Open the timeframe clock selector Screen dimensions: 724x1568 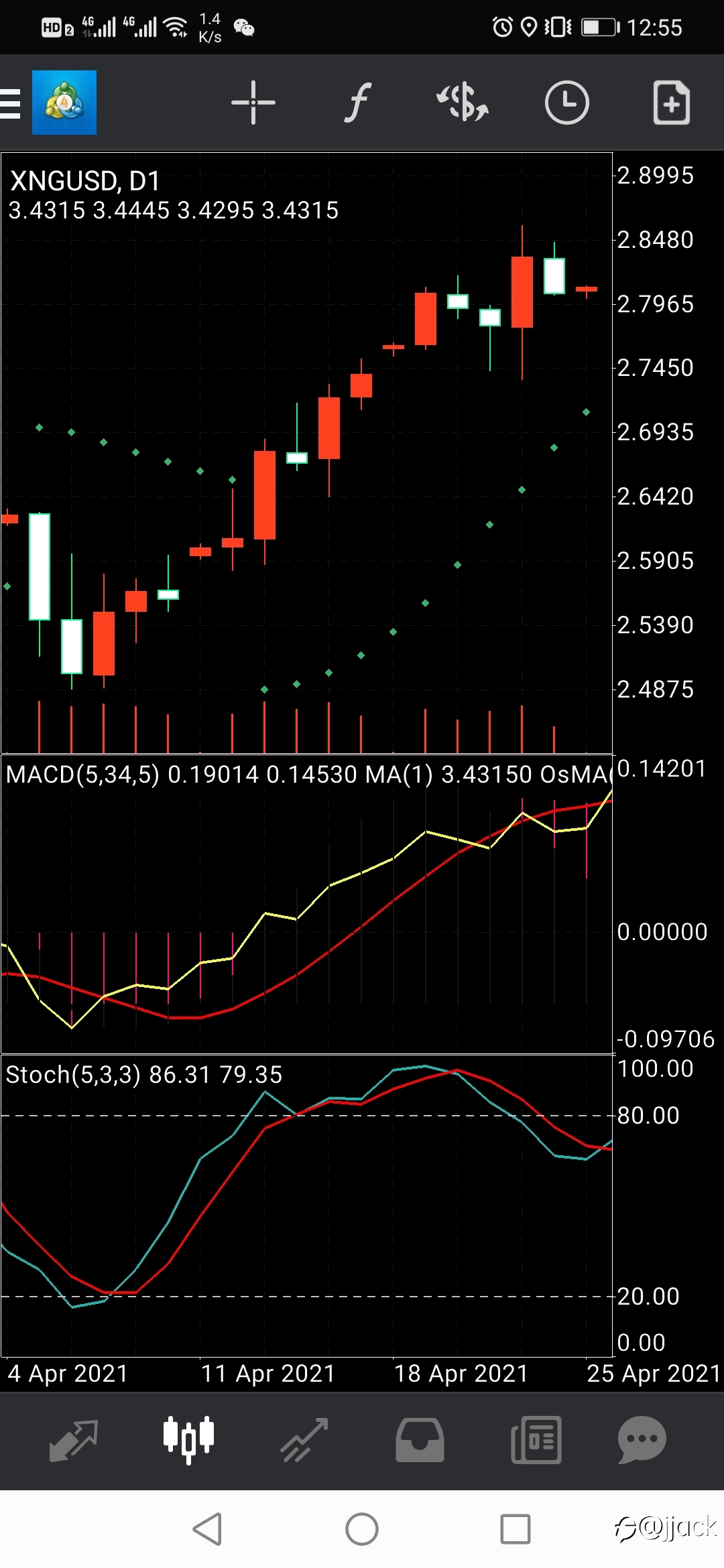click(x=567, y=103)
